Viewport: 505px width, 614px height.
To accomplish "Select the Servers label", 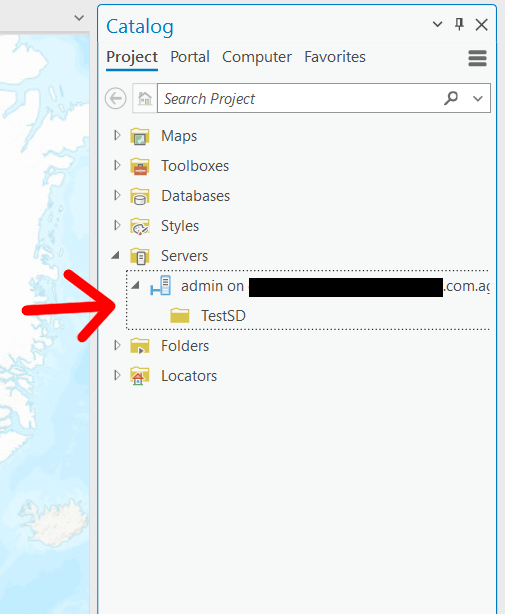I will pos(184,256).
